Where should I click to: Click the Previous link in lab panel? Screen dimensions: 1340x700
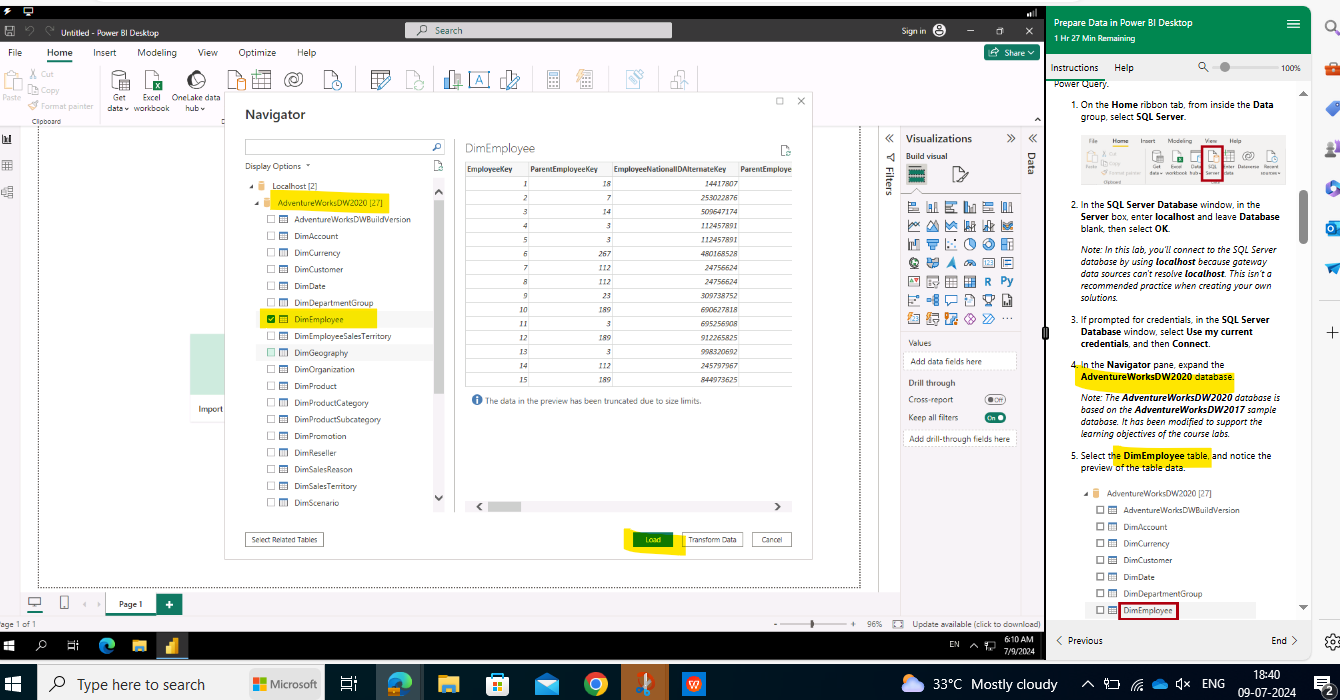click(x=1080, y=641)
